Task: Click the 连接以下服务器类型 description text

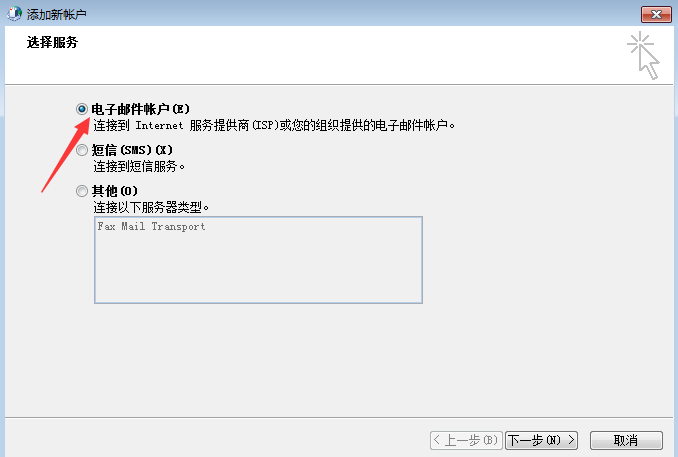Action: click(151, 208)
